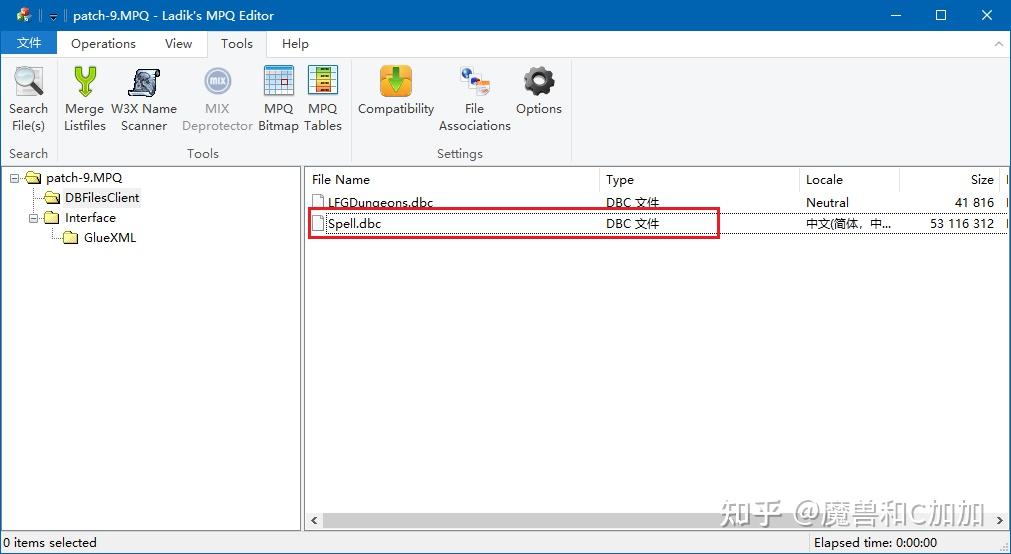Image resolution: width=1011 pixels, height=554 pixels.
Task: Open the MPQ Bitmap viewer
Action: pyautogui.click(x=279, y=99)
